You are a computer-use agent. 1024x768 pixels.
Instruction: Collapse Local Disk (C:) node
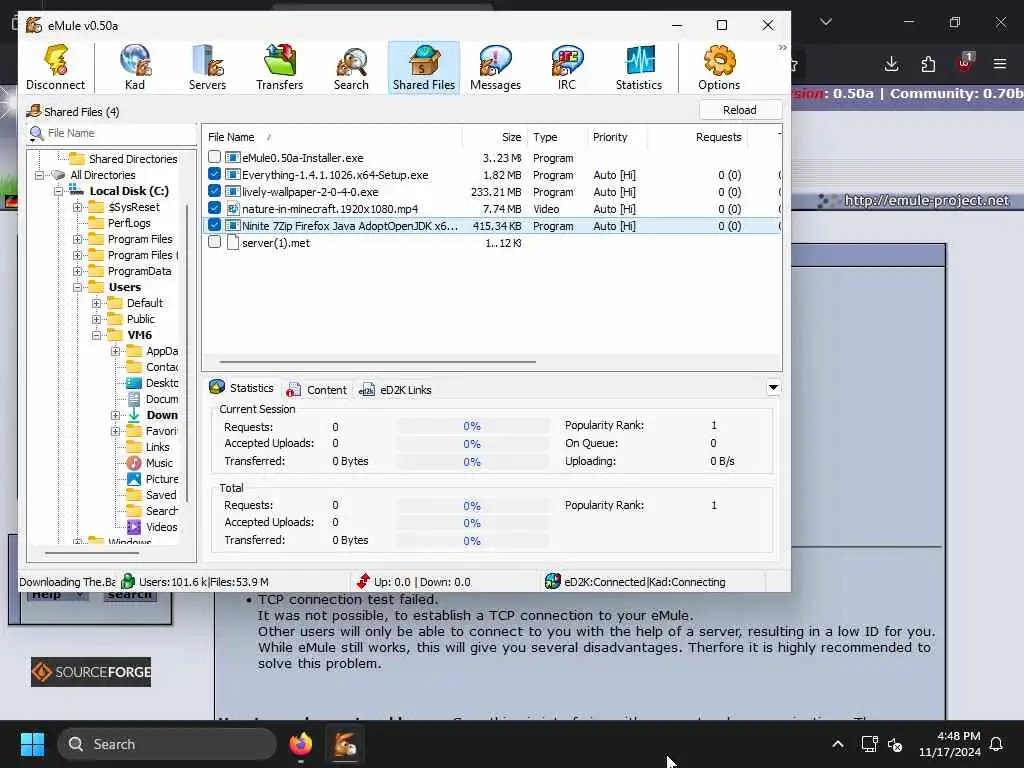coord(58,191)
